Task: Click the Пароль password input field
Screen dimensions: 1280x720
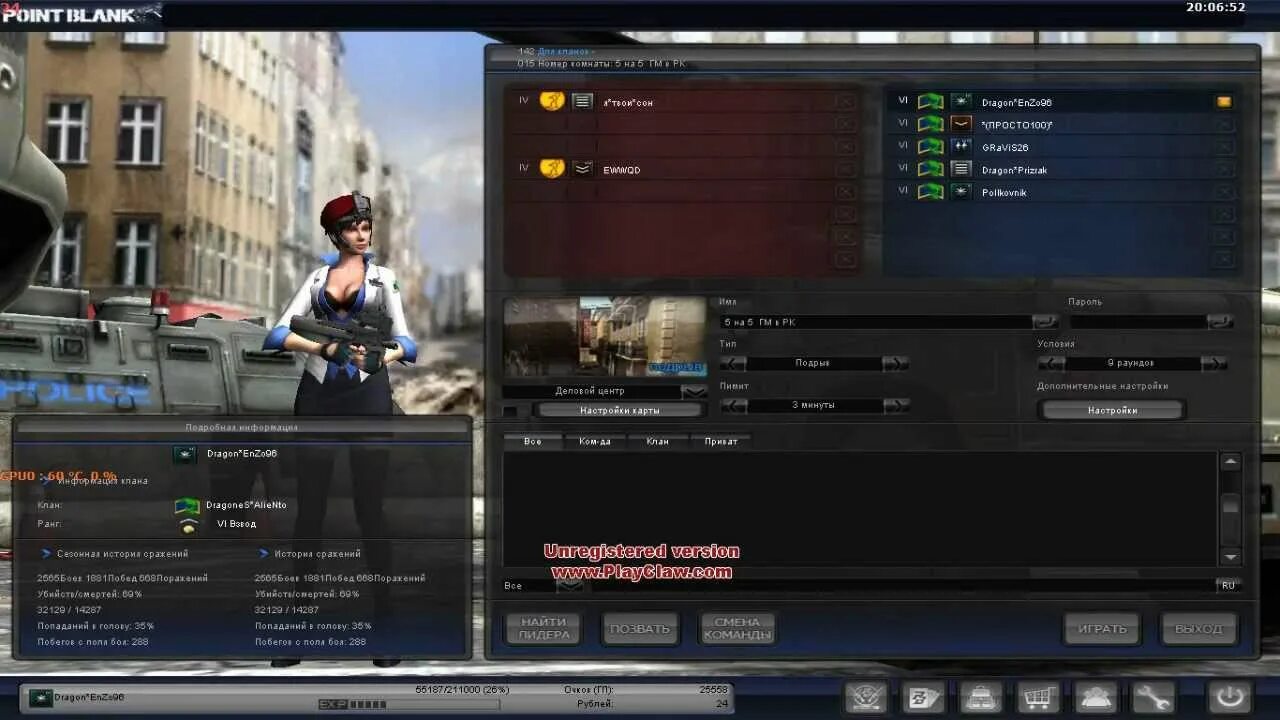Action: point(1137,322)
